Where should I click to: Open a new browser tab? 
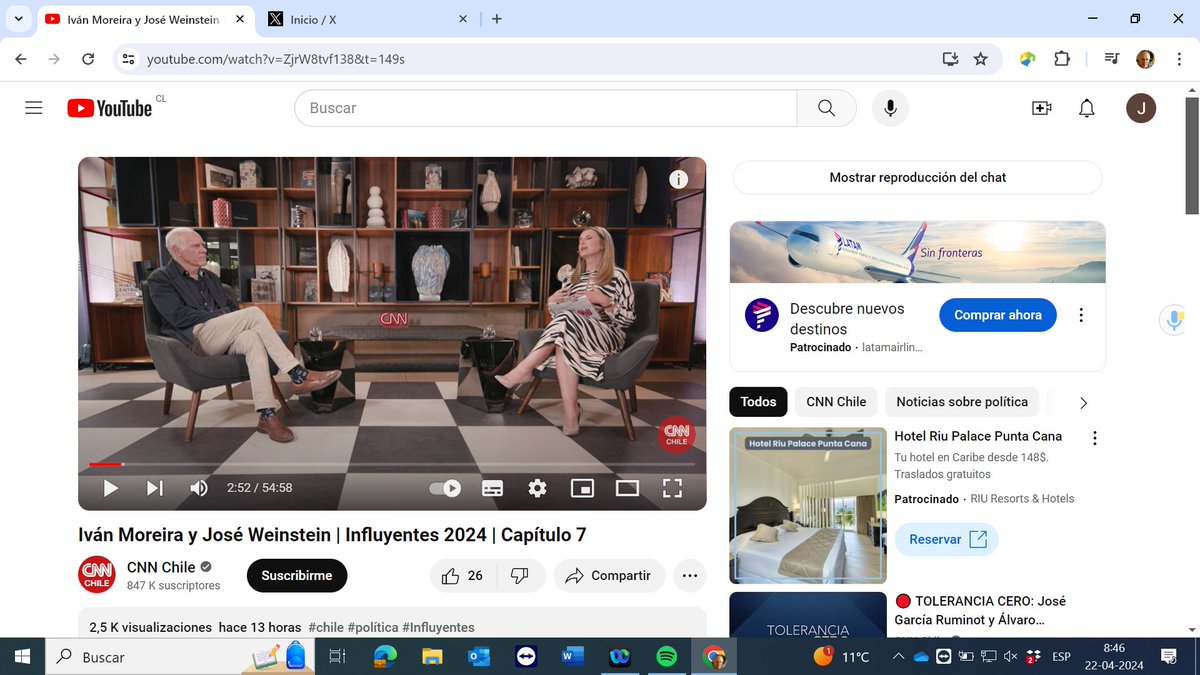click(497, 19)
